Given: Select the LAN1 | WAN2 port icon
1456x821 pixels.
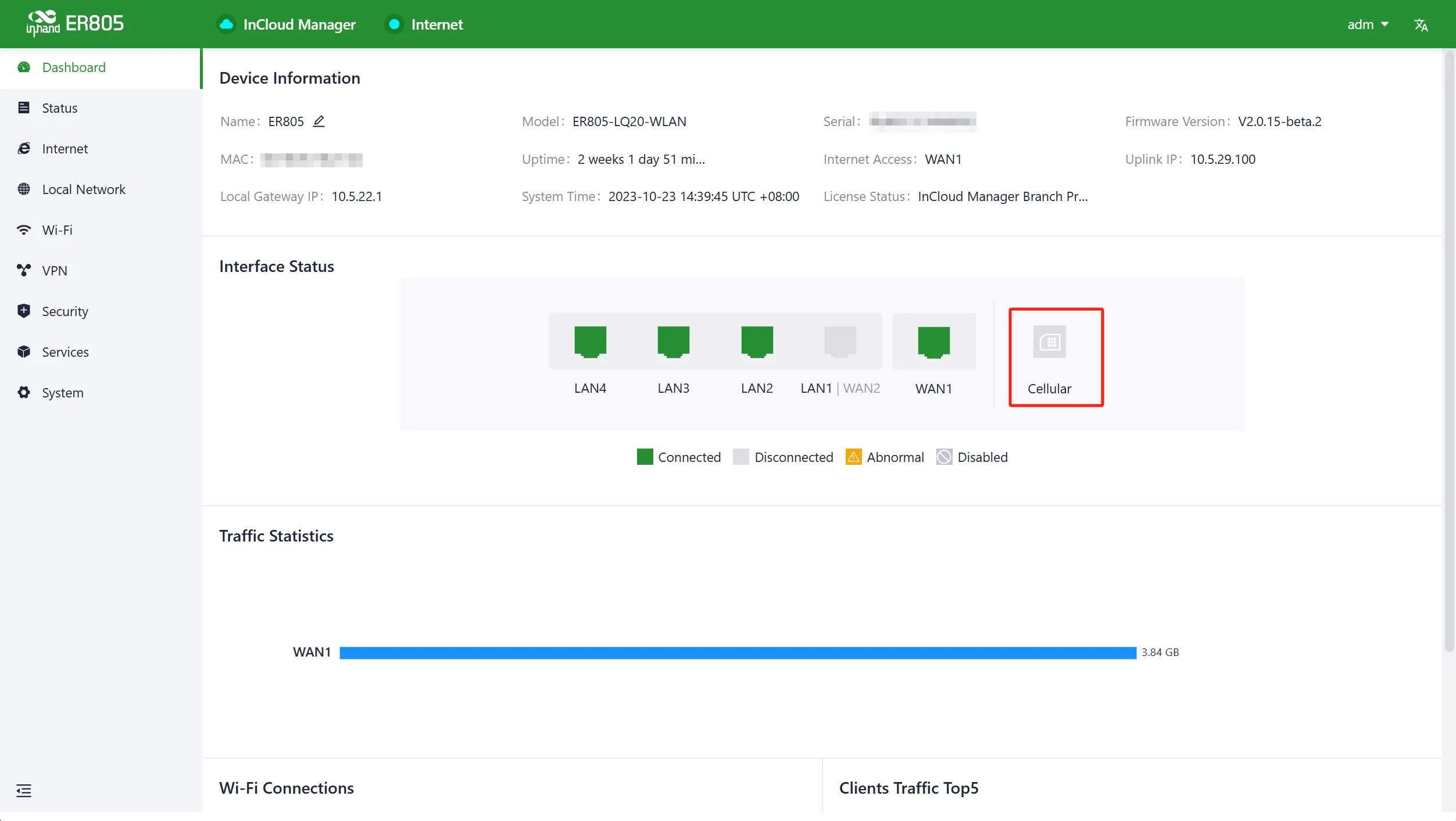Looking at the screenshot, I should pyautogui.click(x=840, y=342).
